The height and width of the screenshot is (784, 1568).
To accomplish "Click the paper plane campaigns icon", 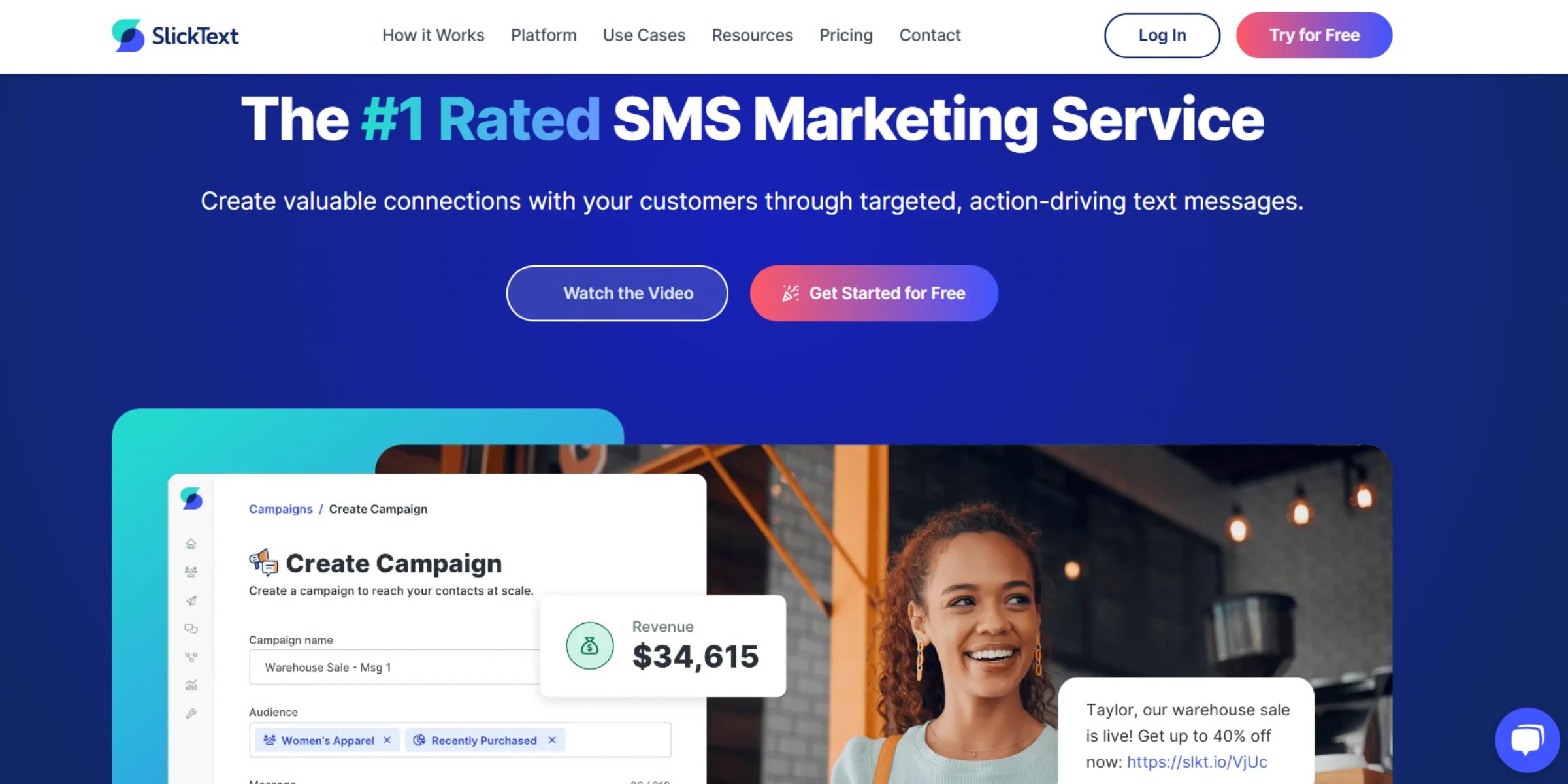I will pos(191,600).
